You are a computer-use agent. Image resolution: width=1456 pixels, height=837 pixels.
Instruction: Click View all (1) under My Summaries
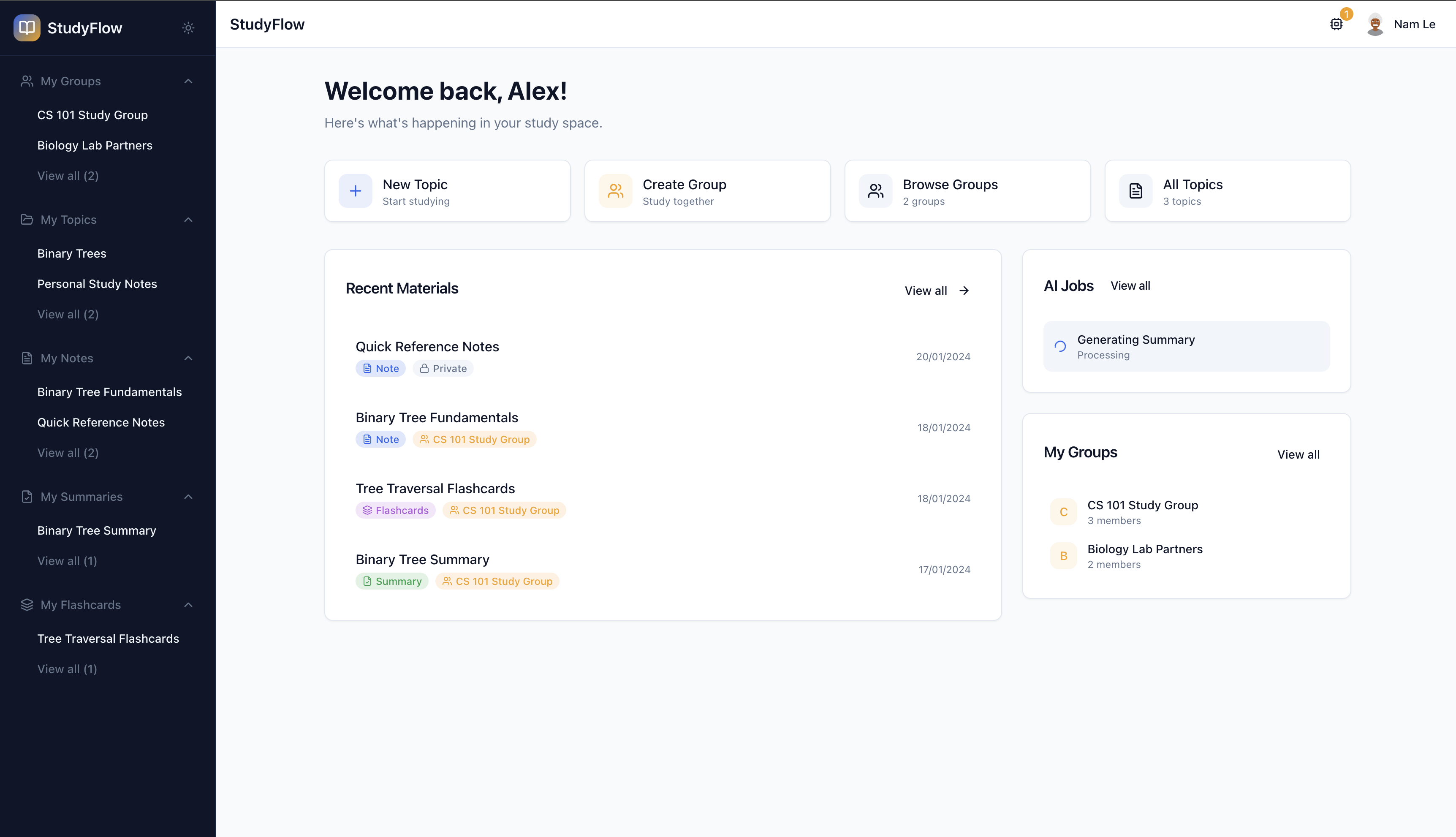(x=67, y=561)
